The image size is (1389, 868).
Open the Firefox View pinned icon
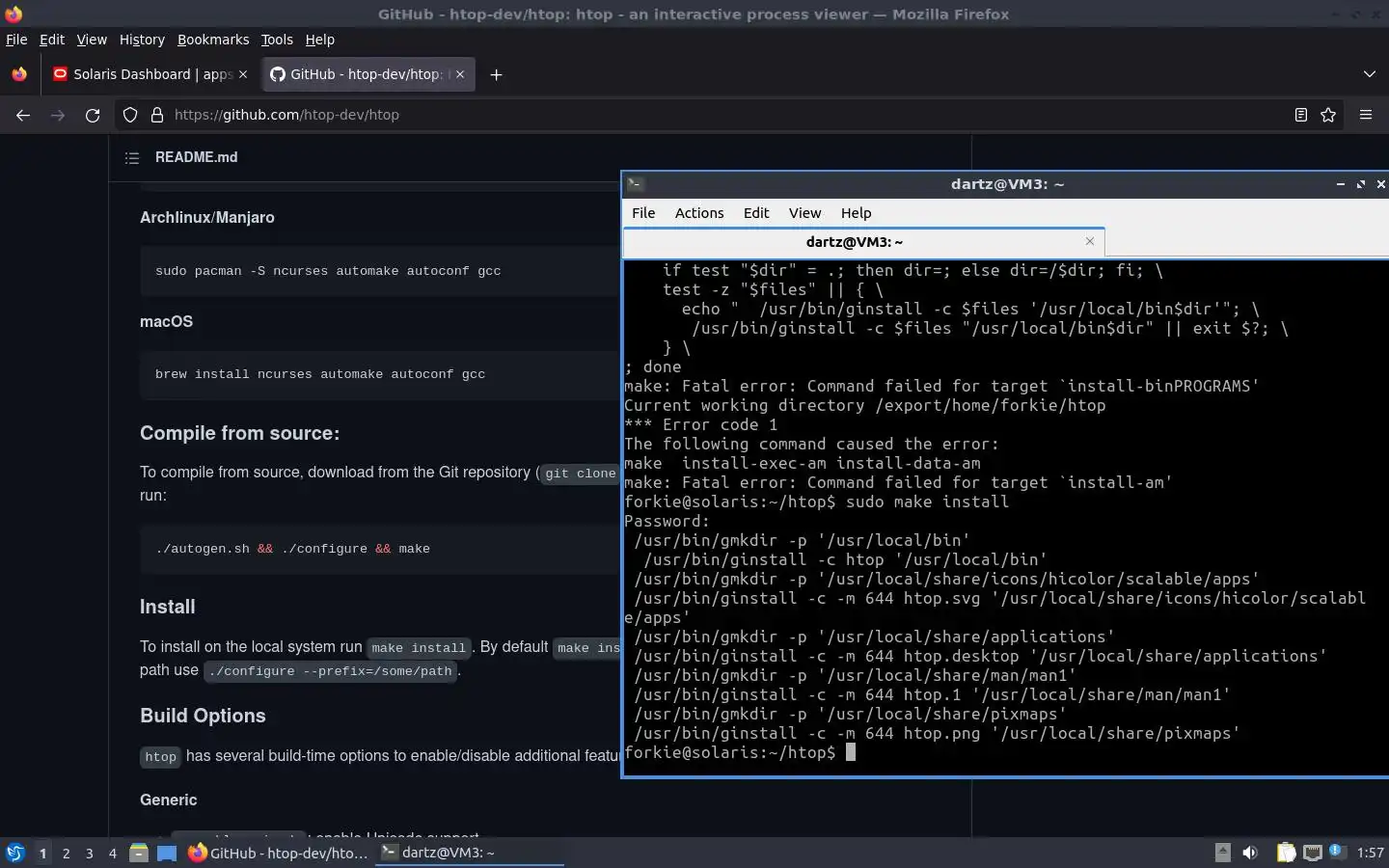coord(19,74)
